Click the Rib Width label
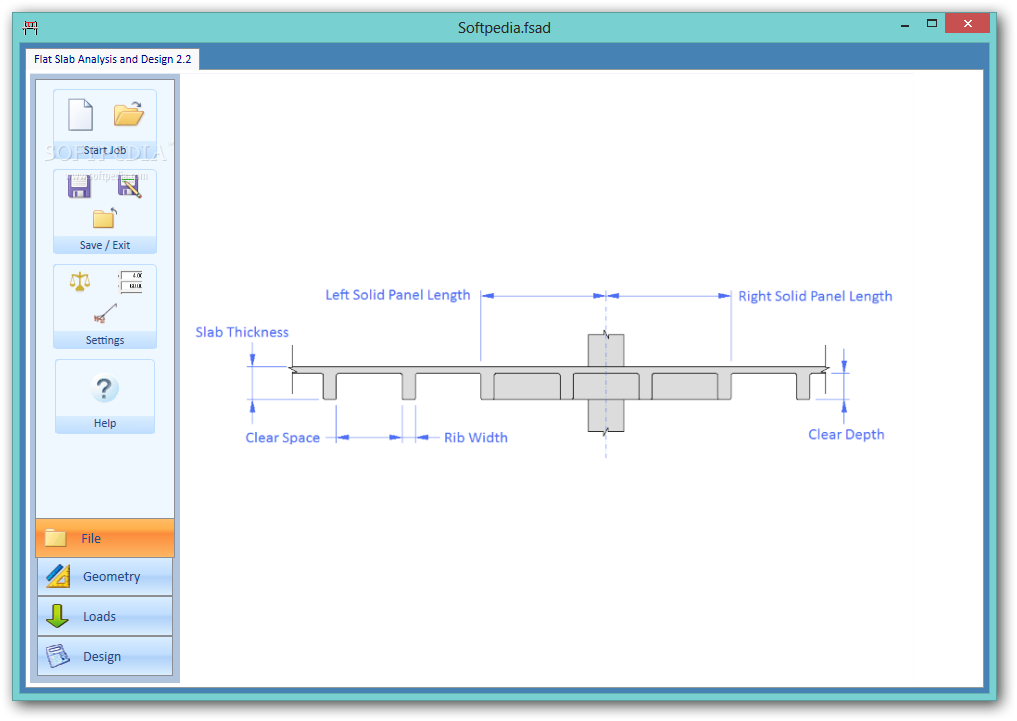Screen dimensions: 1017x721 [x=475, y=438]
